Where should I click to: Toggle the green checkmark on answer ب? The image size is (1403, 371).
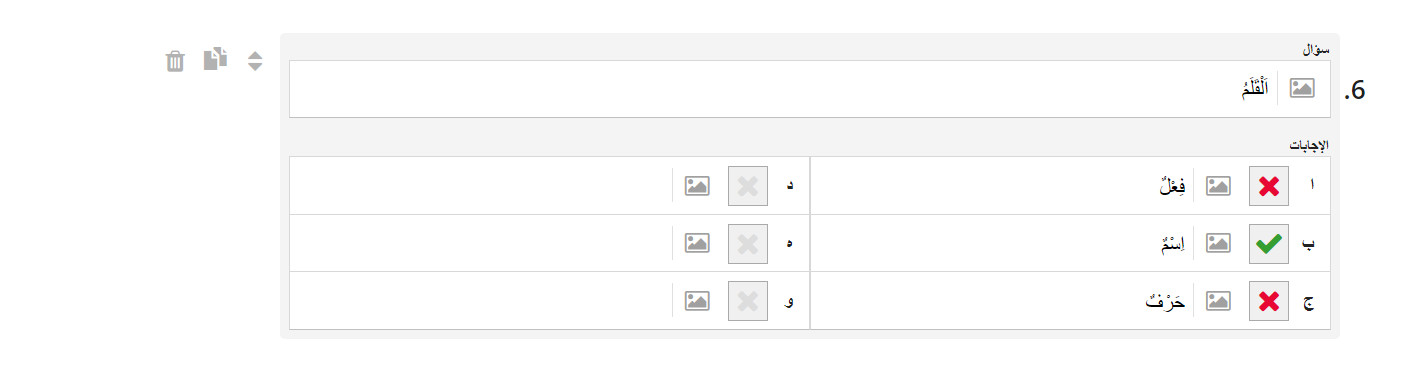pyautogui.click(x=1269, y=243)
